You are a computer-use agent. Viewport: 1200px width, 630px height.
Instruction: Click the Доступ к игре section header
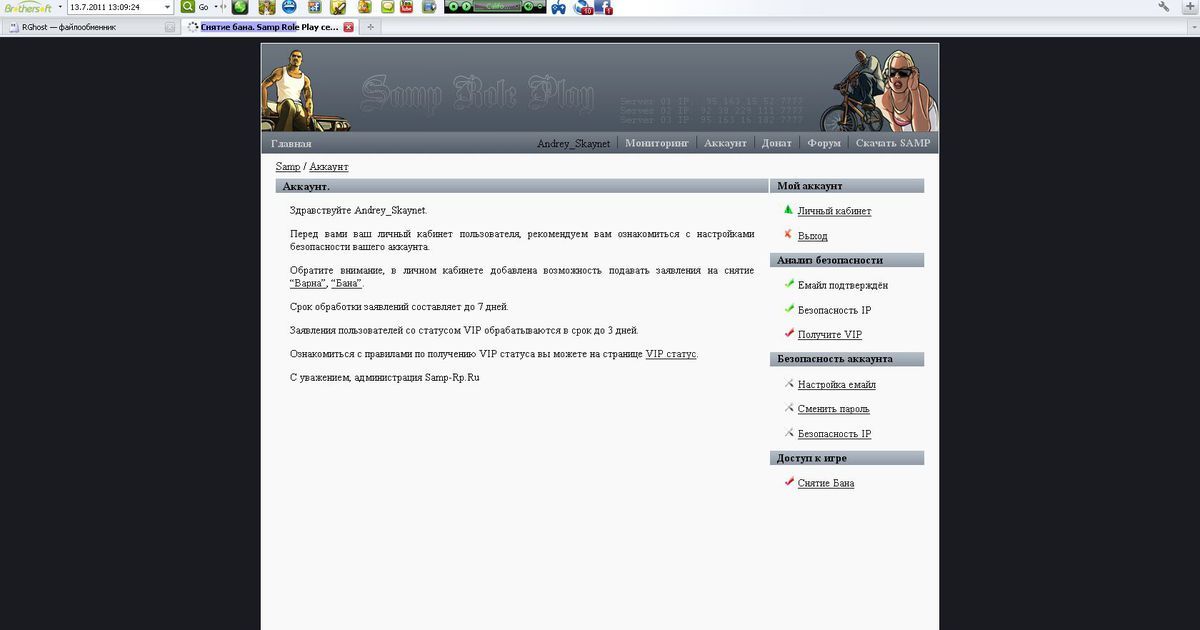[847, 458]
